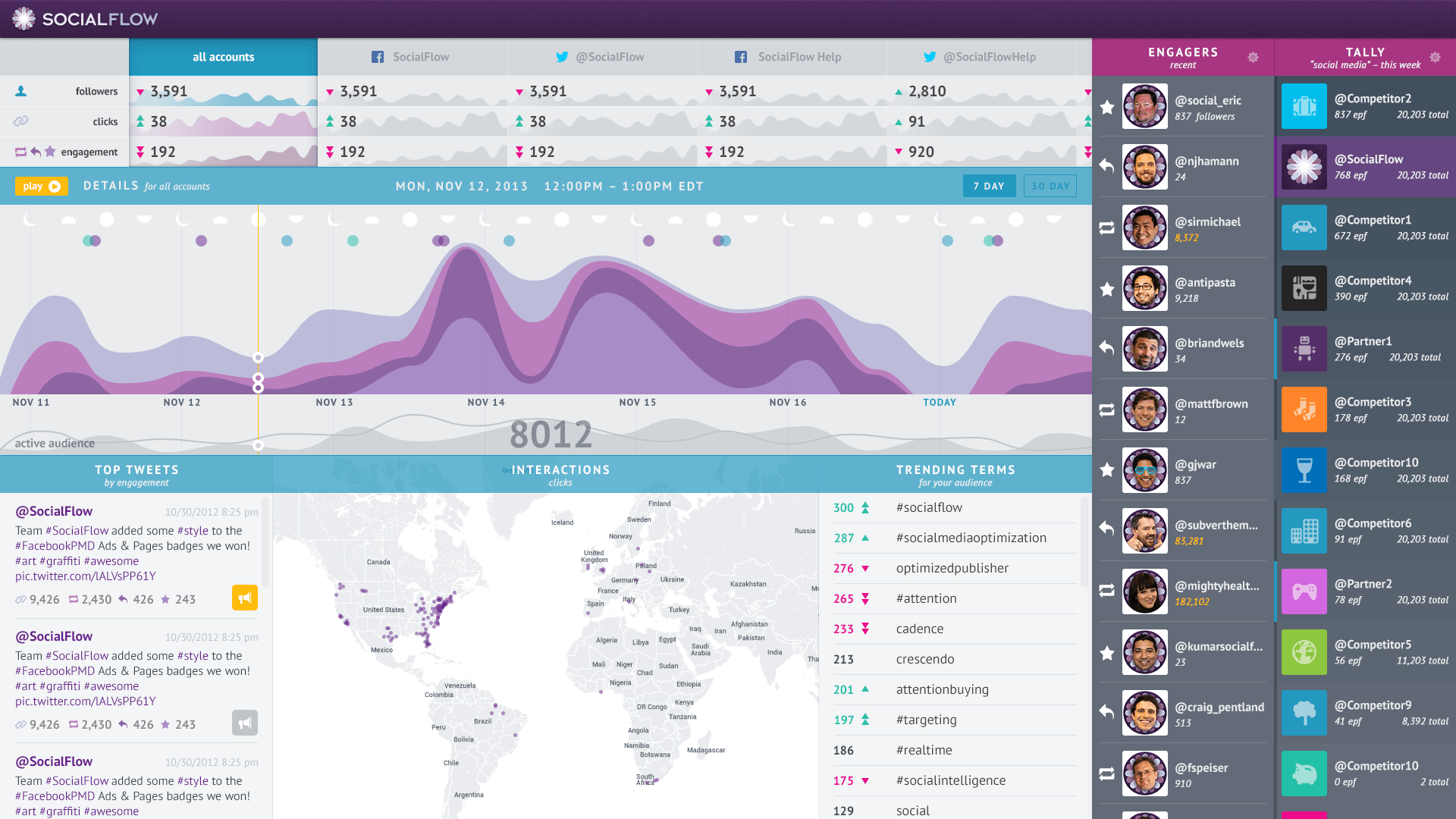
Task: Click the SocialFlow logo icon
Action: [x=24, y=19]
